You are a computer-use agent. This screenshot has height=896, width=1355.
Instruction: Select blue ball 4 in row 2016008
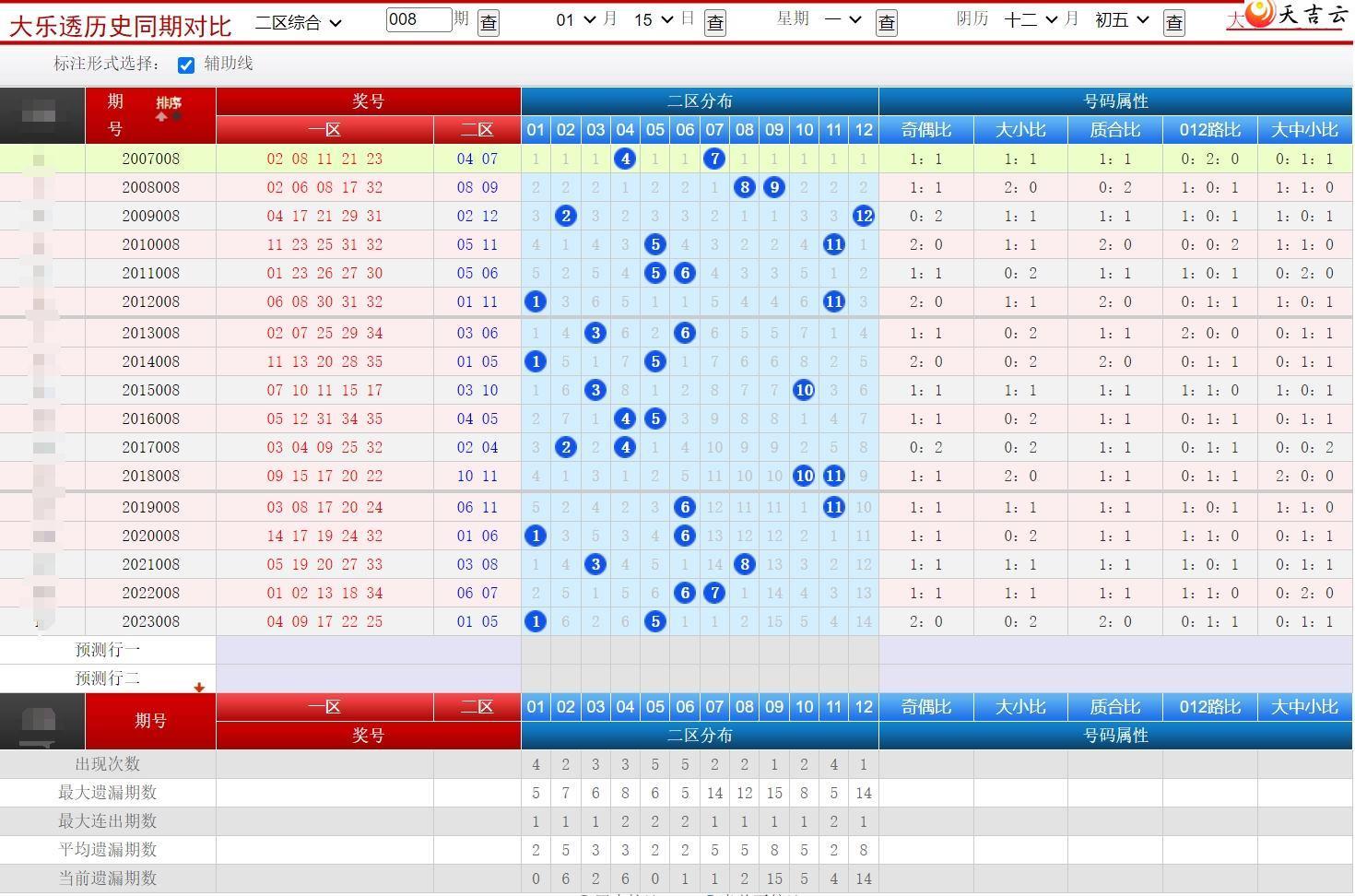click(625, 419)
